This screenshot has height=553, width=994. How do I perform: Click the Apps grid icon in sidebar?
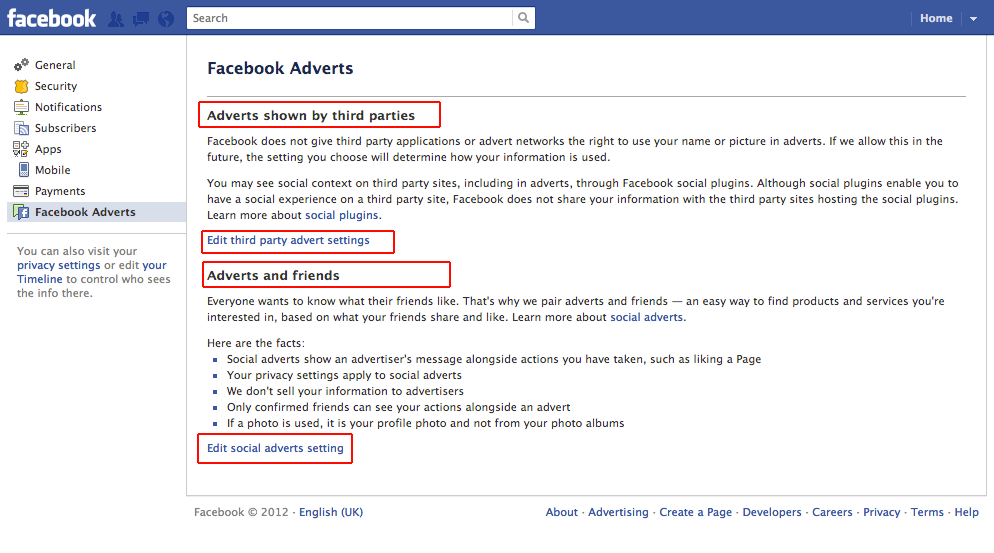click(21, 149)
